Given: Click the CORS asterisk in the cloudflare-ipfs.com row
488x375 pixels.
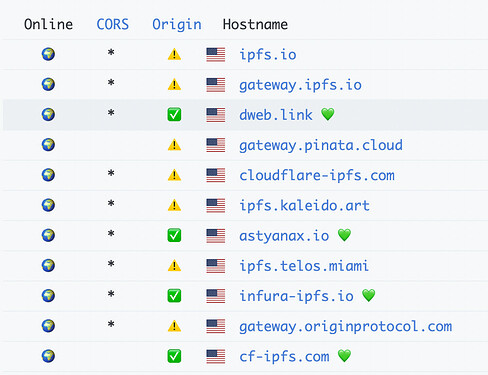Looking at the screenshot, I should coord(111,173).
